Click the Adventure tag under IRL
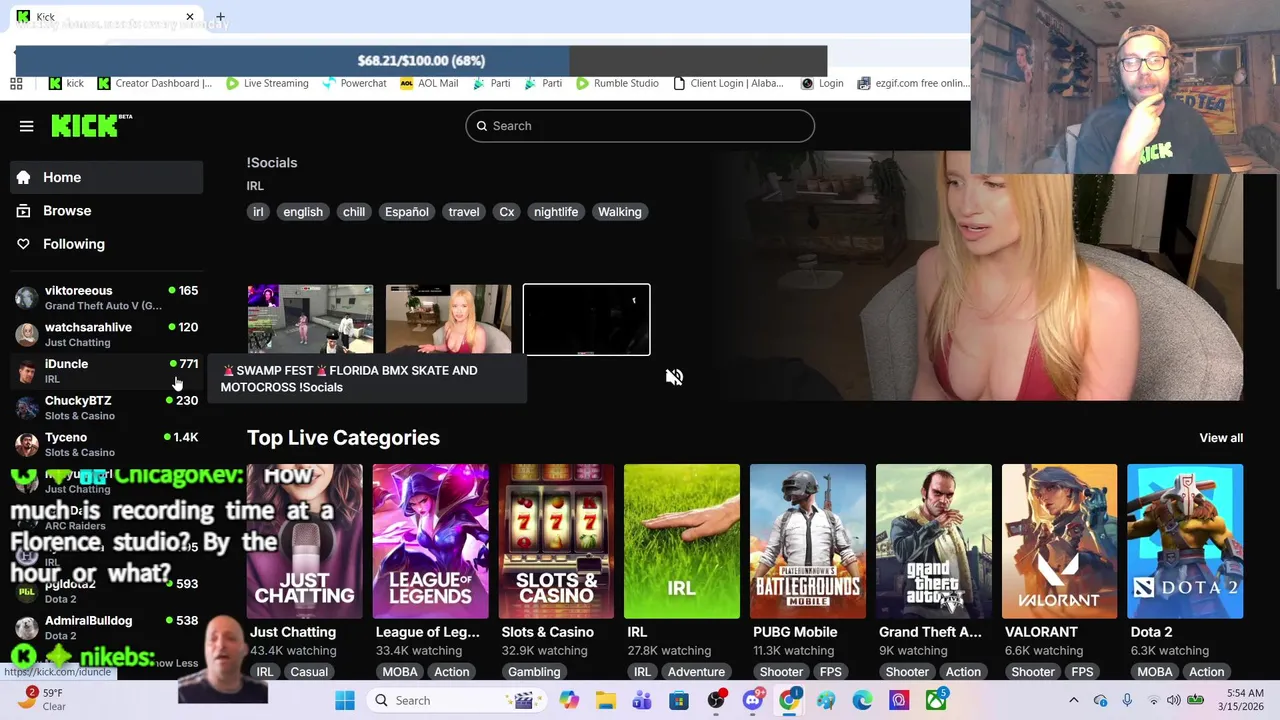This screenshot has width=1280, height=720. (x=696, y=672)
